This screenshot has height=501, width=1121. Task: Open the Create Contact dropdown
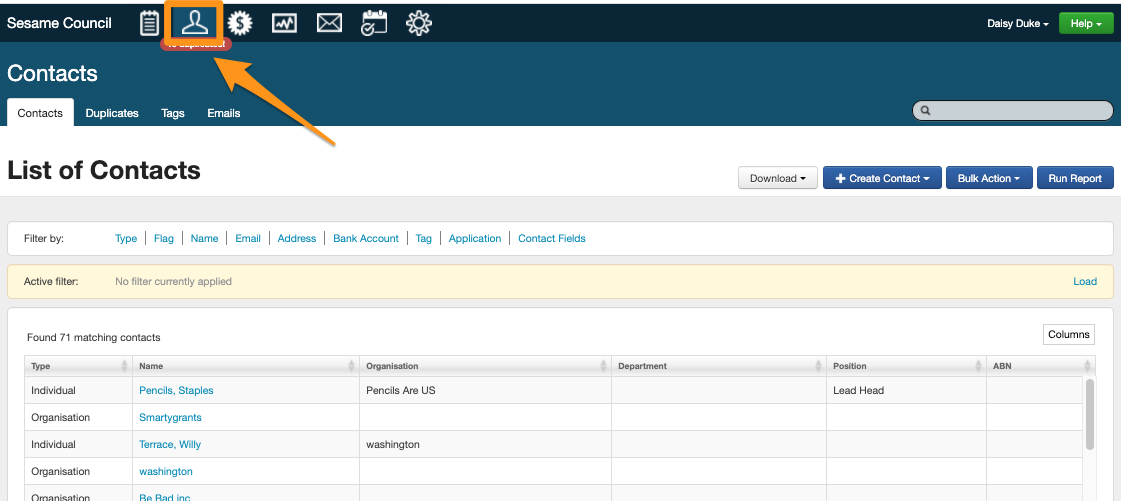[x=882, y=178]
